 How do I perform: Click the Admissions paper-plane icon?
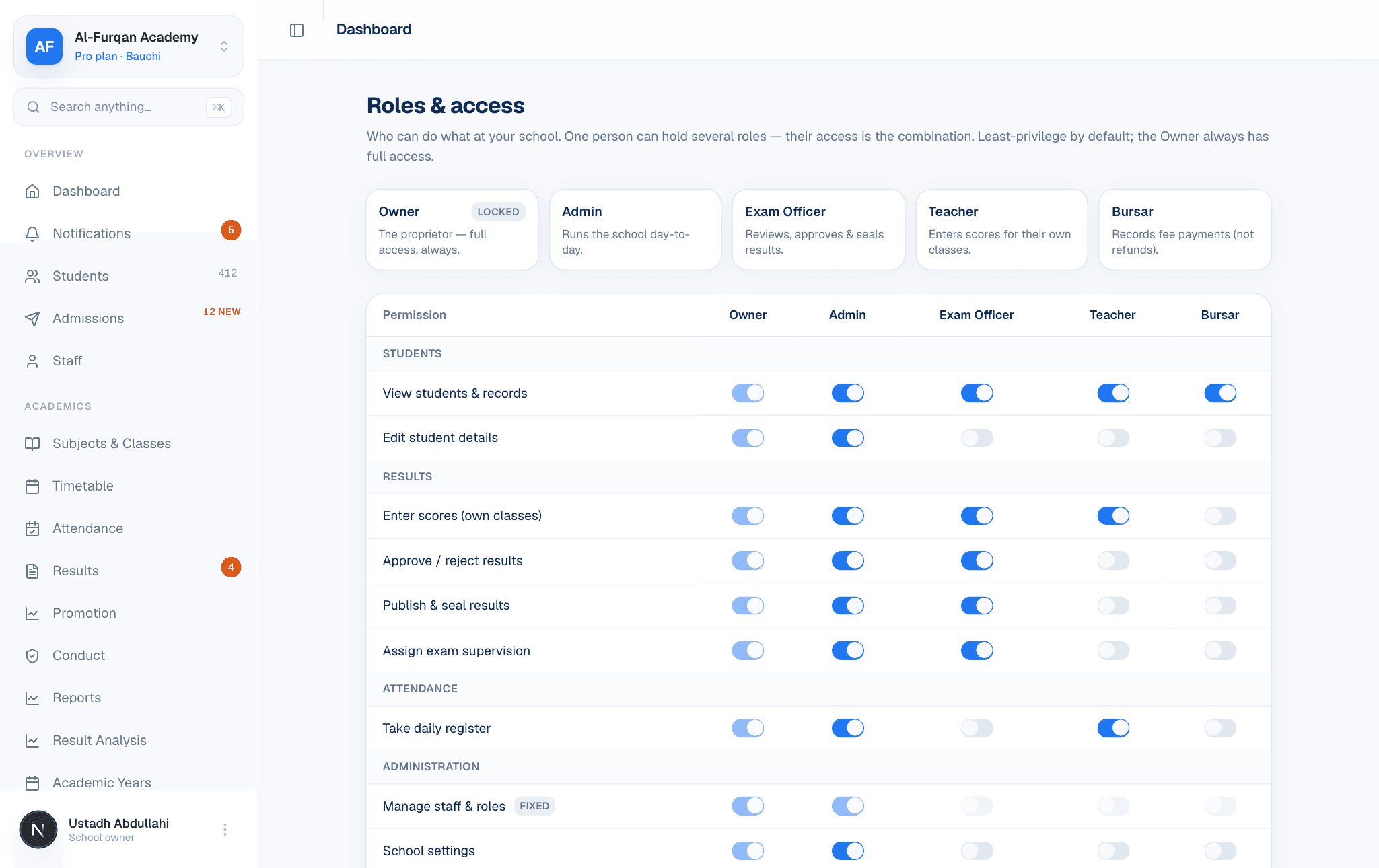(x=32, y=319)
